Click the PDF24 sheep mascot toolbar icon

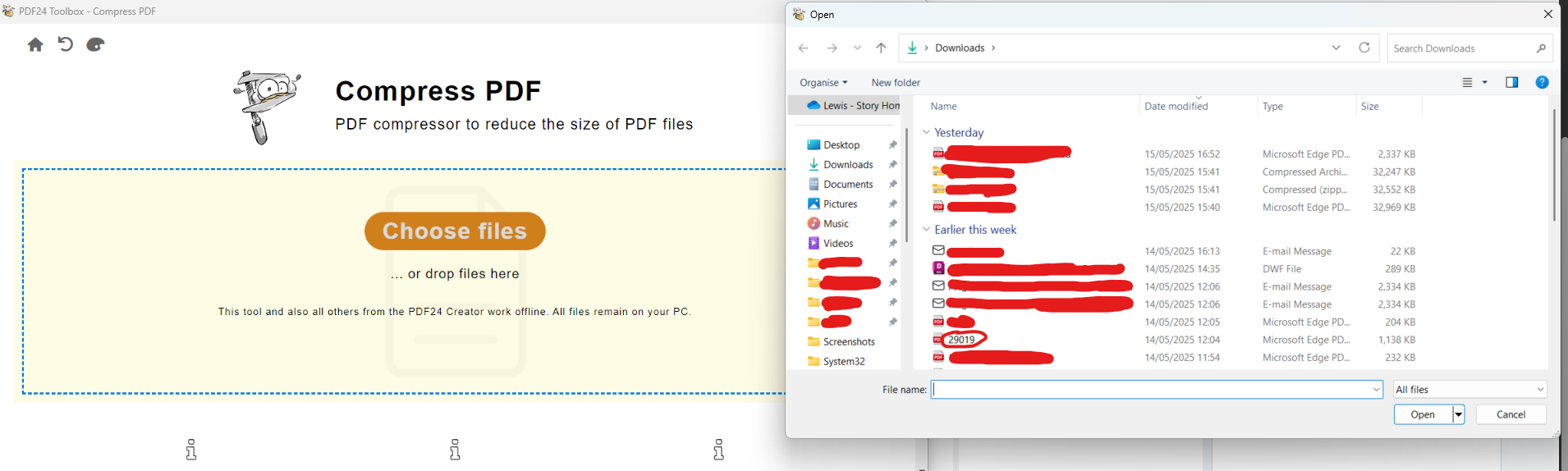point(95,44)
